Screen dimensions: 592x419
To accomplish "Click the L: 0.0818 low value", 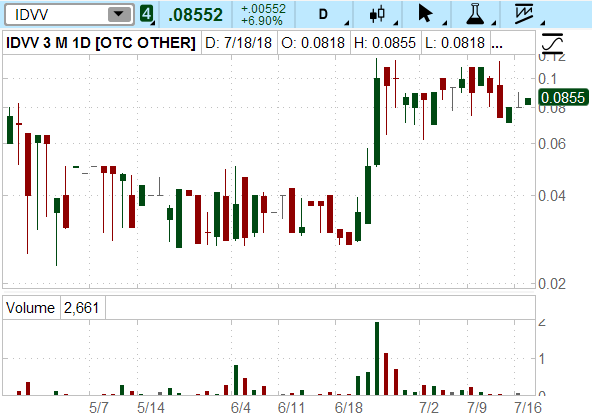I will (455, 43).
